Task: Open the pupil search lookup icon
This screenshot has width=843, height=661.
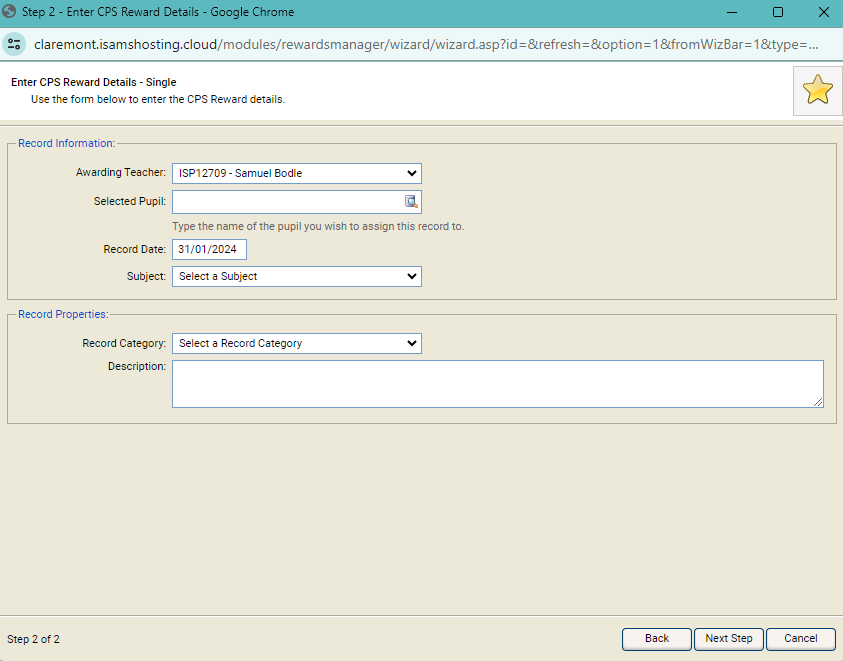Action: click(x=411, y=201)
